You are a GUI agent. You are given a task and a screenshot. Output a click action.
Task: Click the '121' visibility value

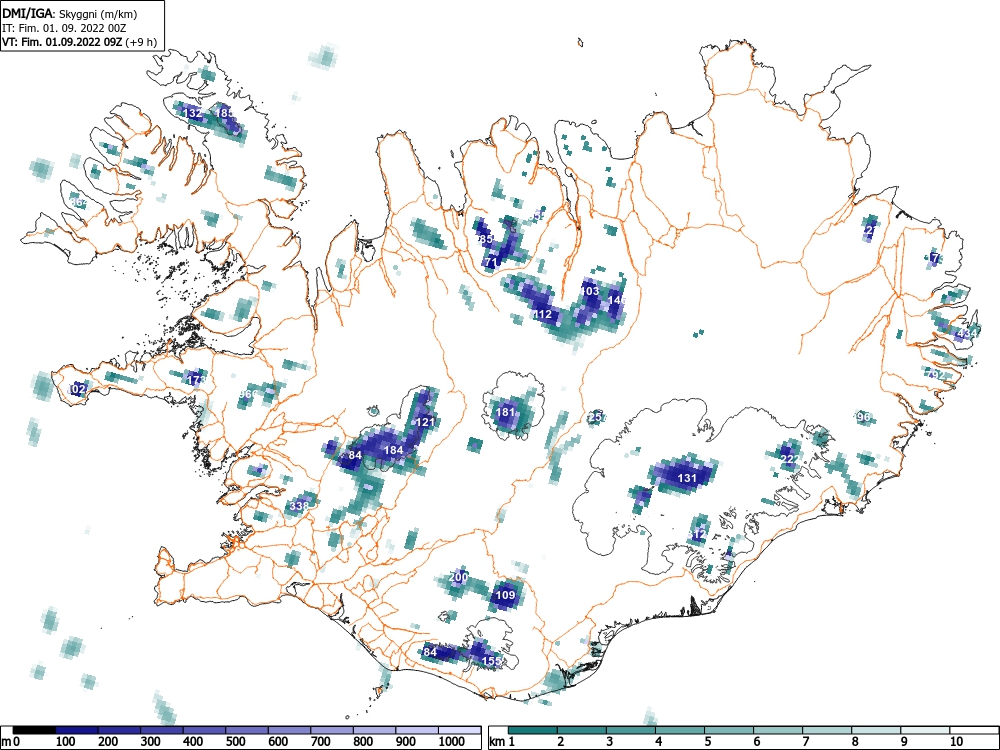click(x=425, y=422)
